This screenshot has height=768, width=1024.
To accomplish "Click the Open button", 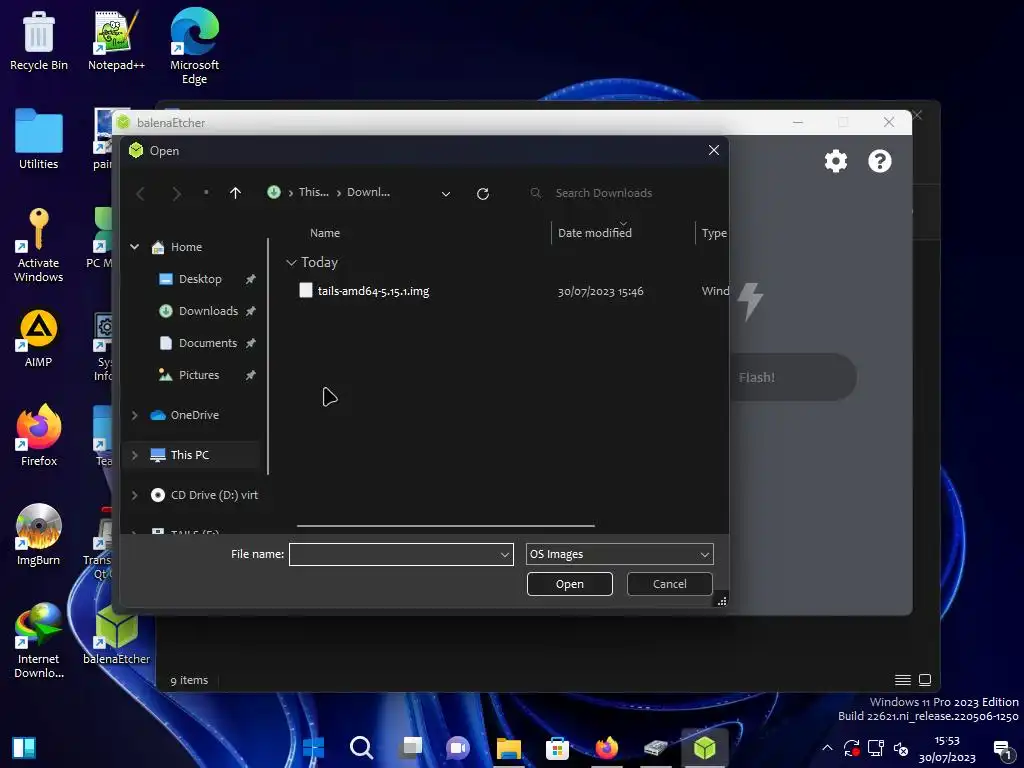I will (569, 584).
